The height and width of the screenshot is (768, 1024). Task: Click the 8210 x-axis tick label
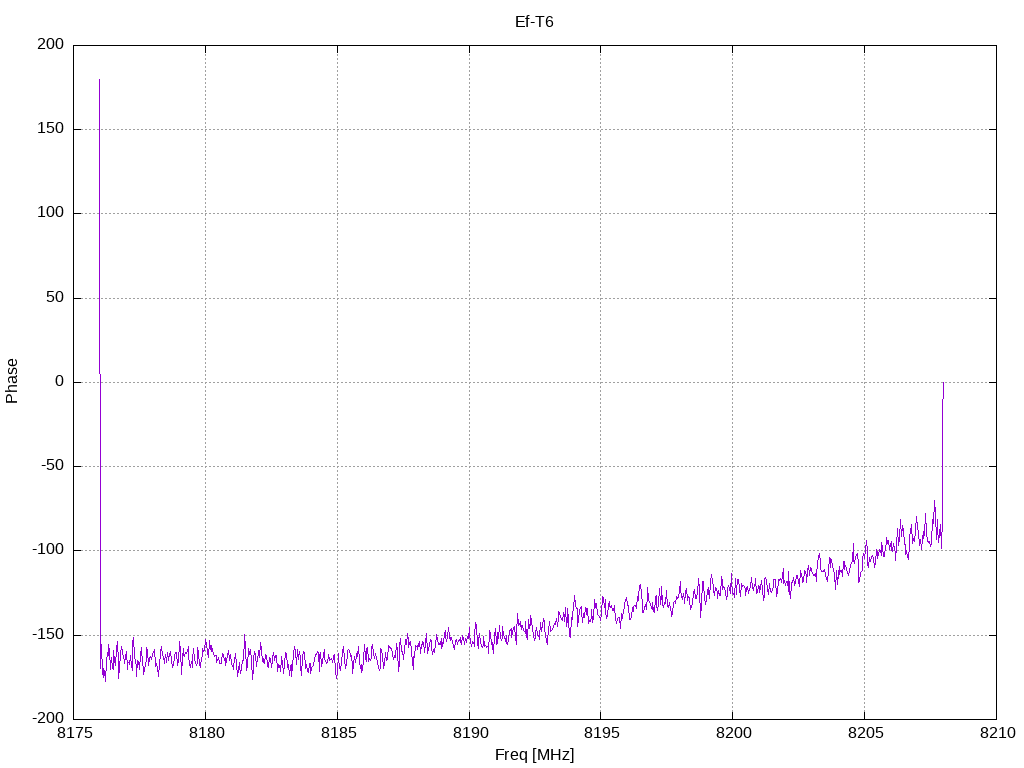[x=995, y=733]
